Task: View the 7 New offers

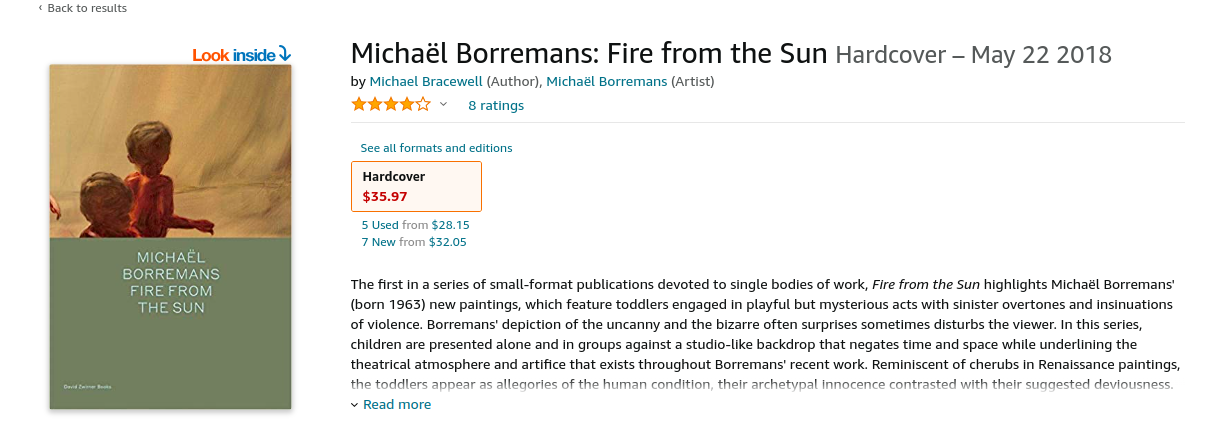Action: point(379,242)
